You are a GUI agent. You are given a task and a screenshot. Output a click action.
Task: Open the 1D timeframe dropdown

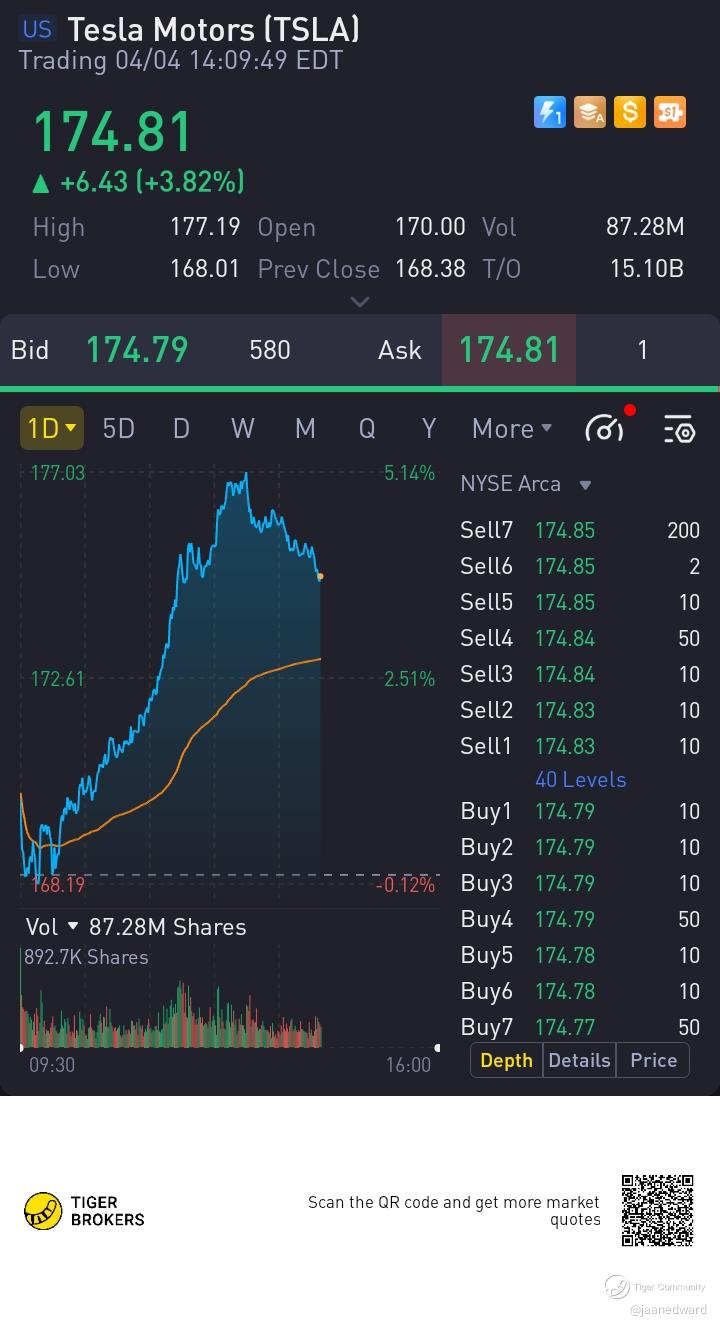tap(51, 428)
